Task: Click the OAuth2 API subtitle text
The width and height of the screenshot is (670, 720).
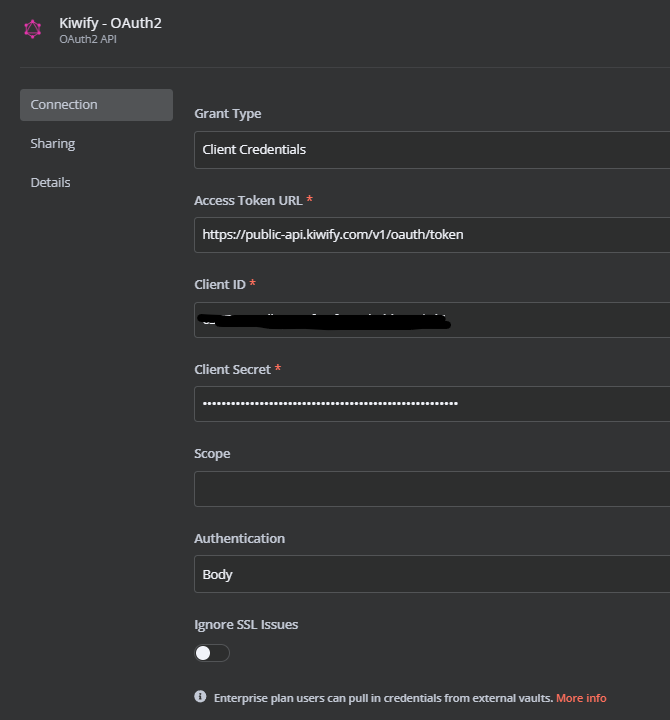Action: [88, 39]
